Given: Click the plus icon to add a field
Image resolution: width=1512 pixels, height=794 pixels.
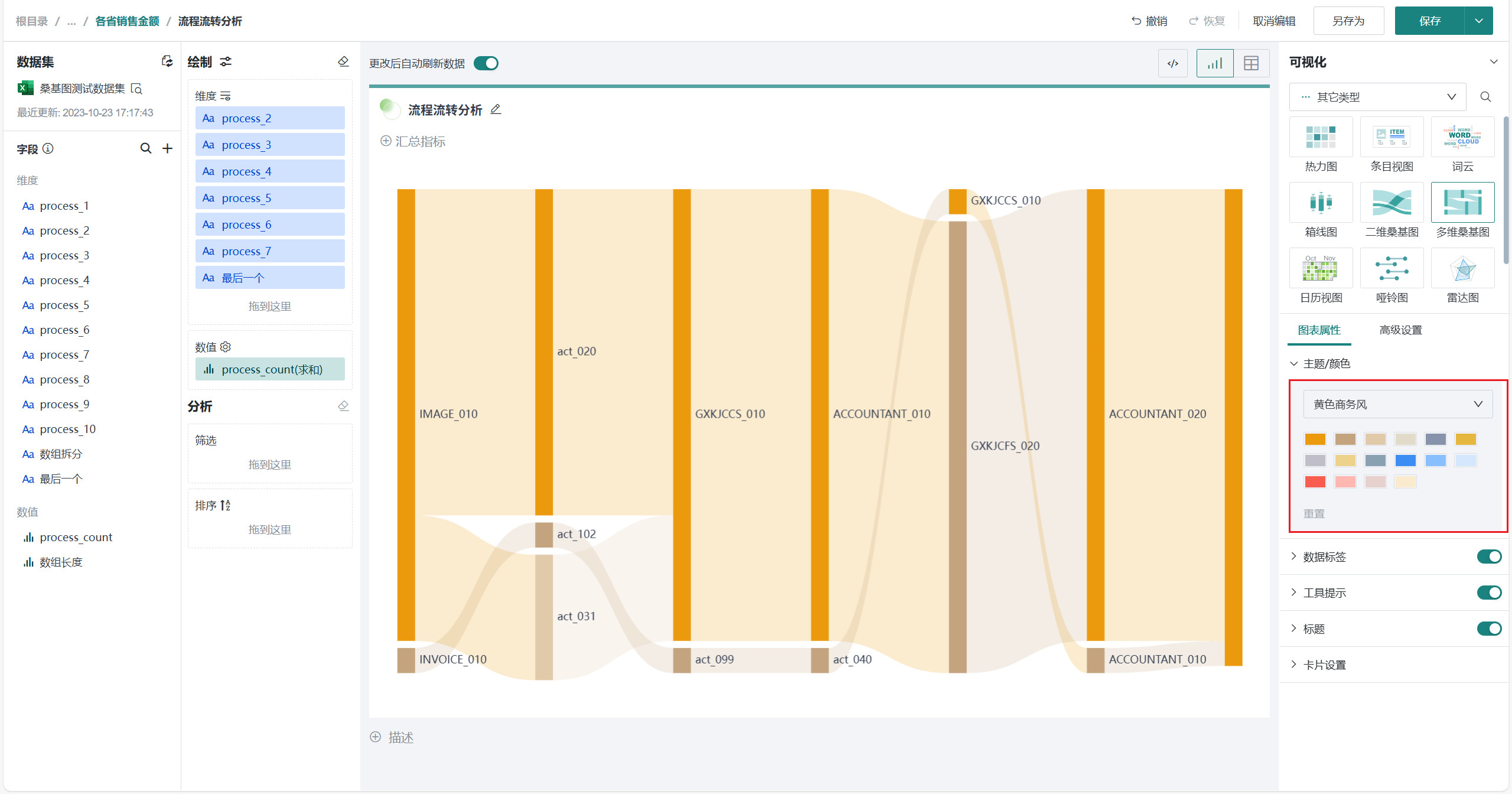Looking at the screenshot, I should tap(168, 148).
